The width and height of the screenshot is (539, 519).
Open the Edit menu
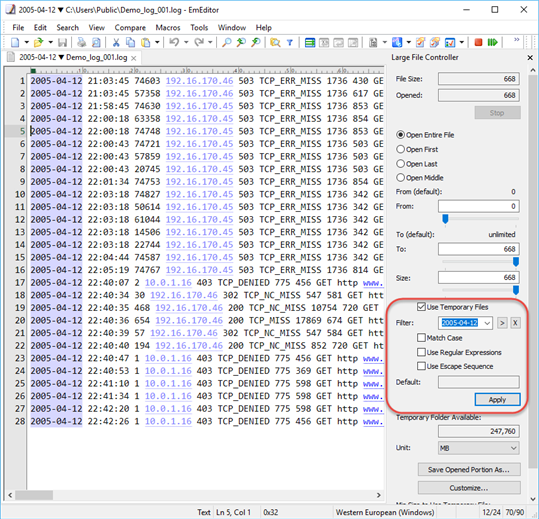(x=40, y=27)
